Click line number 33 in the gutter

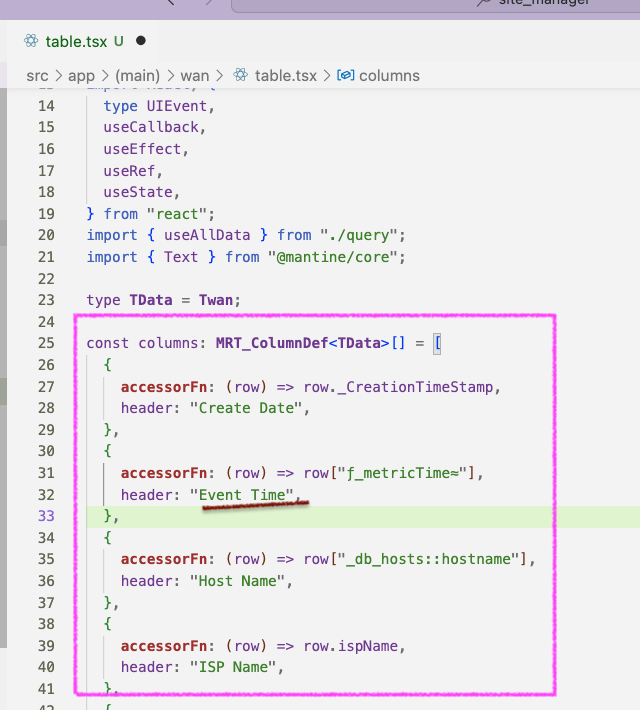46,516
